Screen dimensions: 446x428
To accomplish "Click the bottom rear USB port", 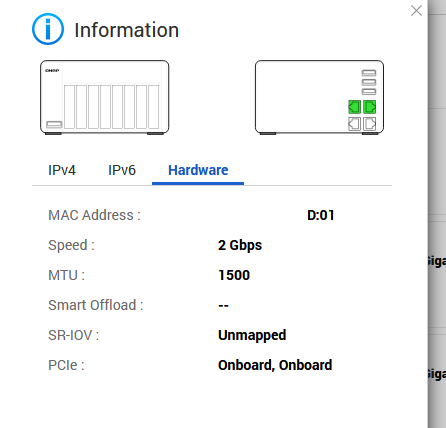I will (369, 91).
